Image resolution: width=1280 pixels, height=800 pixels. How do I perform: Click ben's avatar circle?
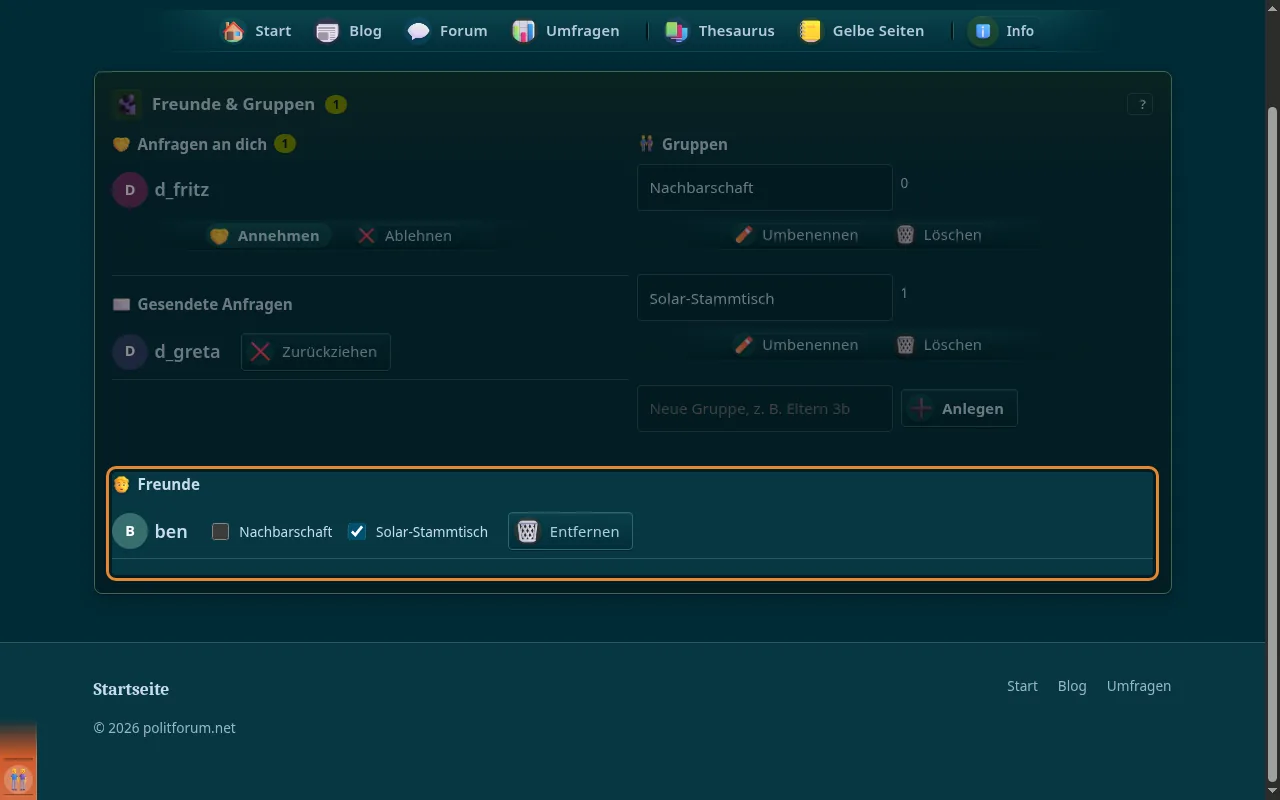pyautogui.click(x=130, y=531)
